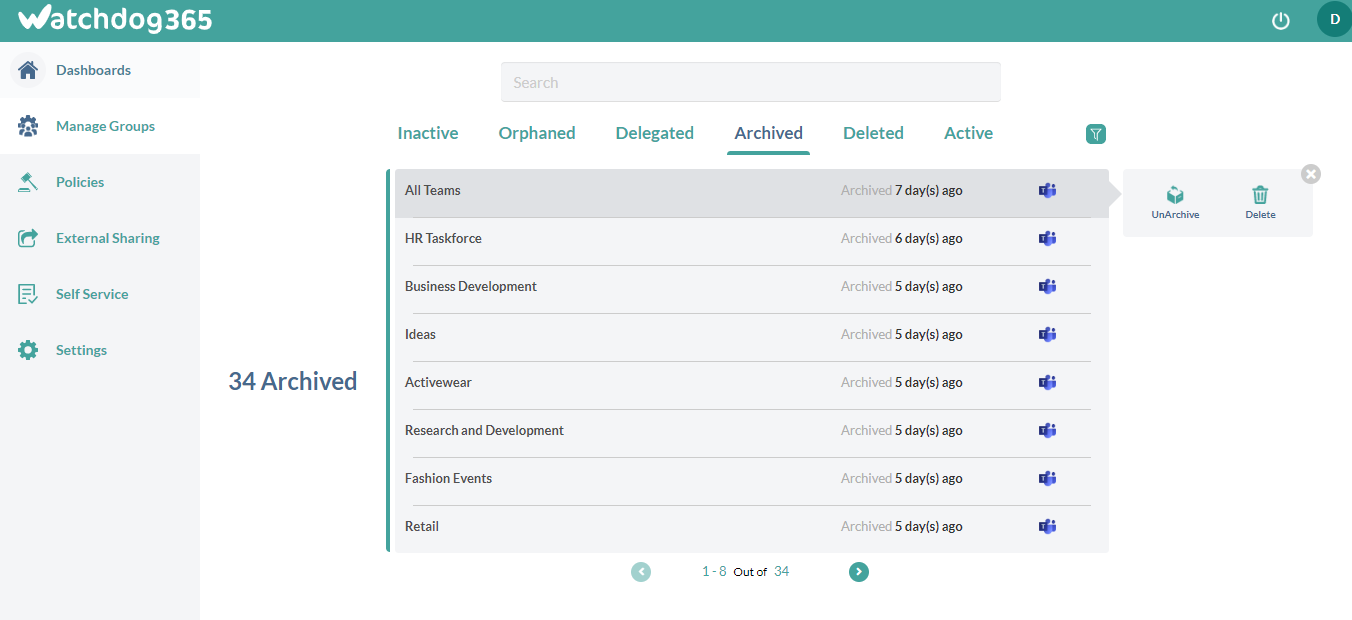This screenshot has width=1352, height=620.
Task: Click the filter funnel icon
Action: [1096, 134]
